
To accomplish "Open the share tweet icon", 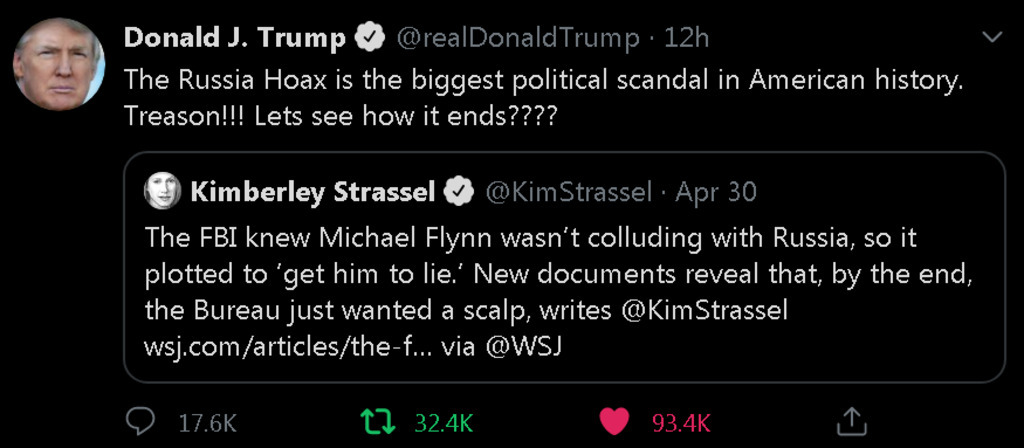I will coord(851,420).
